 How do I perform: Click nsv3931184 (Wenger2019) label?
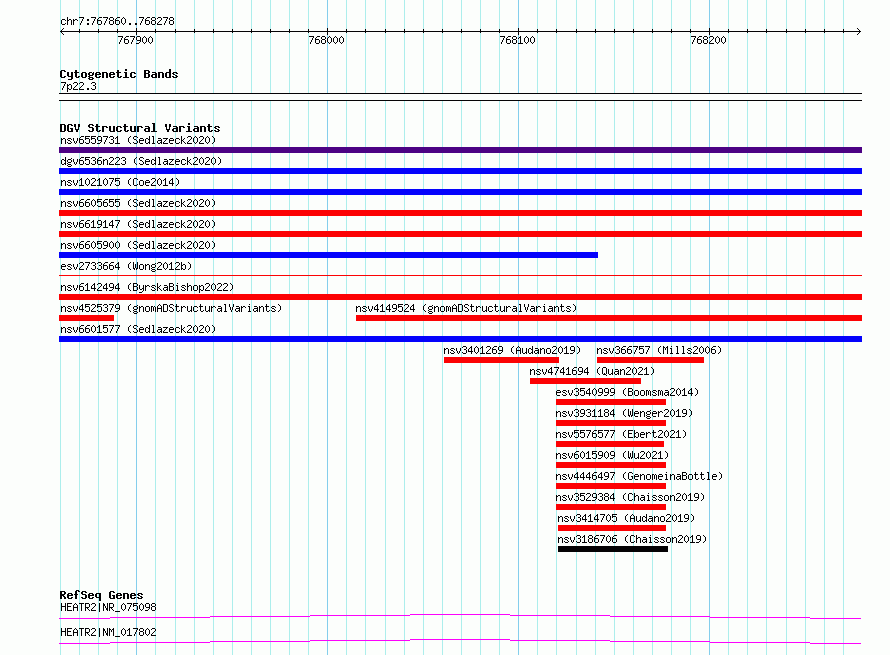pyautogui.click(x=624, y=413)
